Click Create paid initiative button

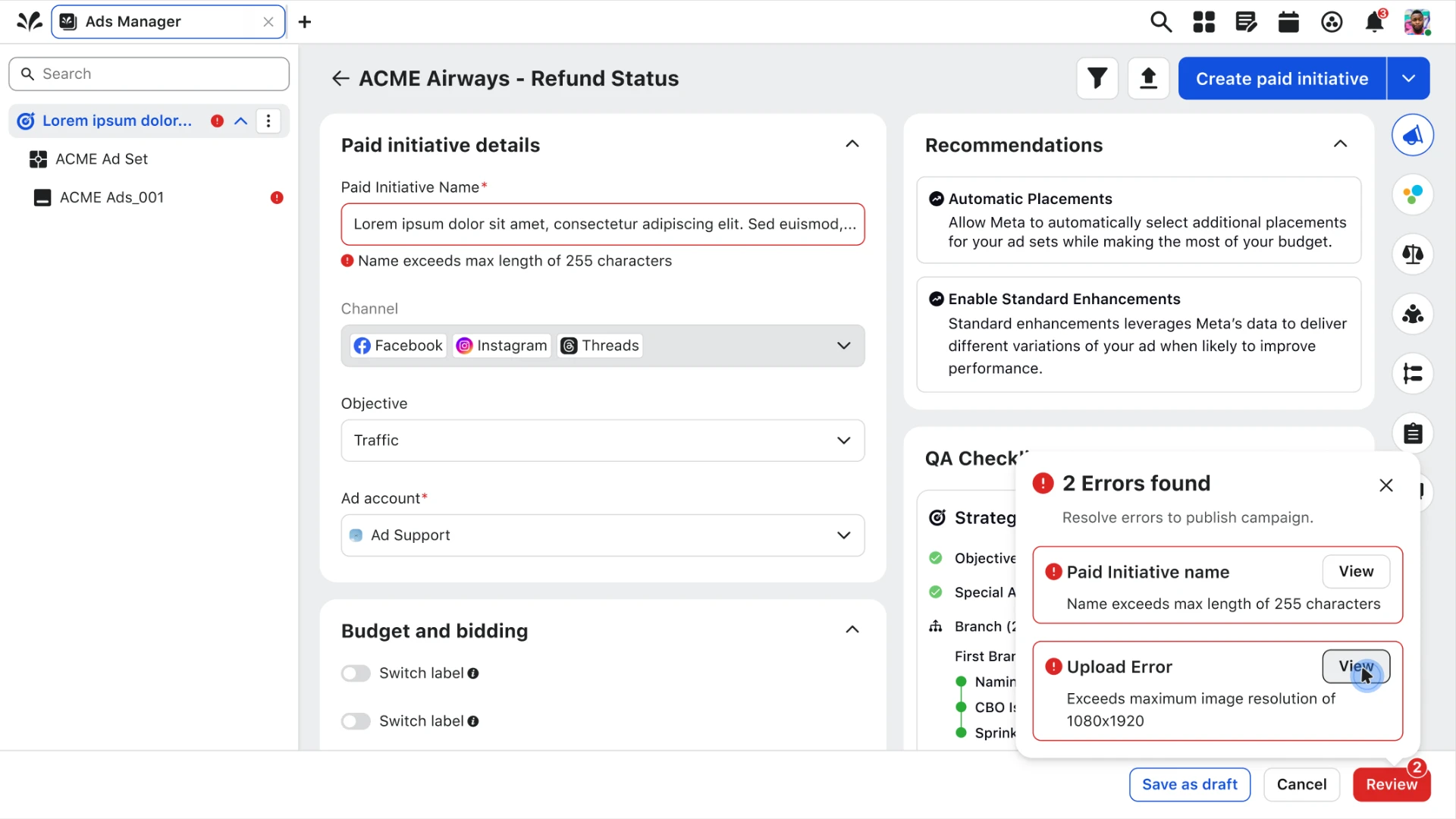(1282, 78)
